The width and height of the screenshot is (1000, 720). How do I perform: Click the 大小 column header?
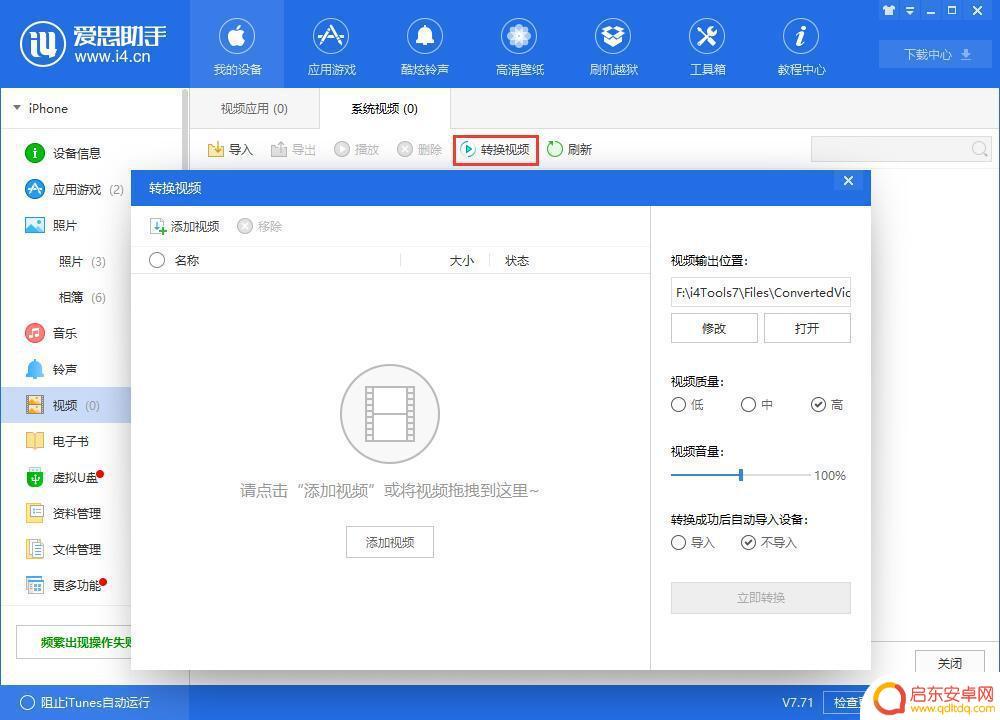(x=462, y=260)
